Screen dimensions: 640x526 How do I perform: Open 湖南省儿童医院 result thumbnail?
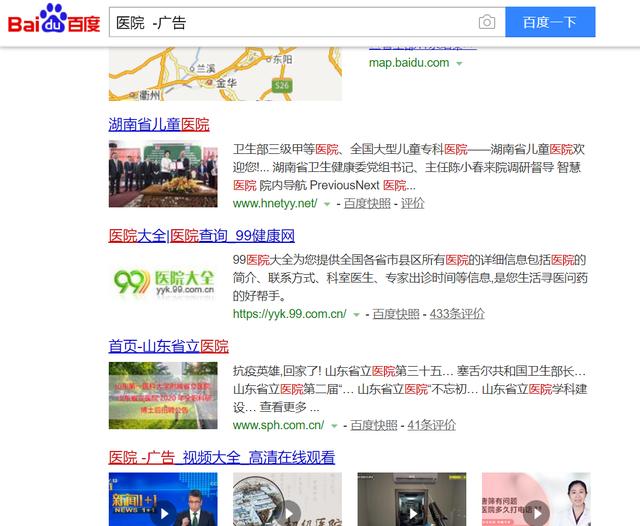click(163, 174)
